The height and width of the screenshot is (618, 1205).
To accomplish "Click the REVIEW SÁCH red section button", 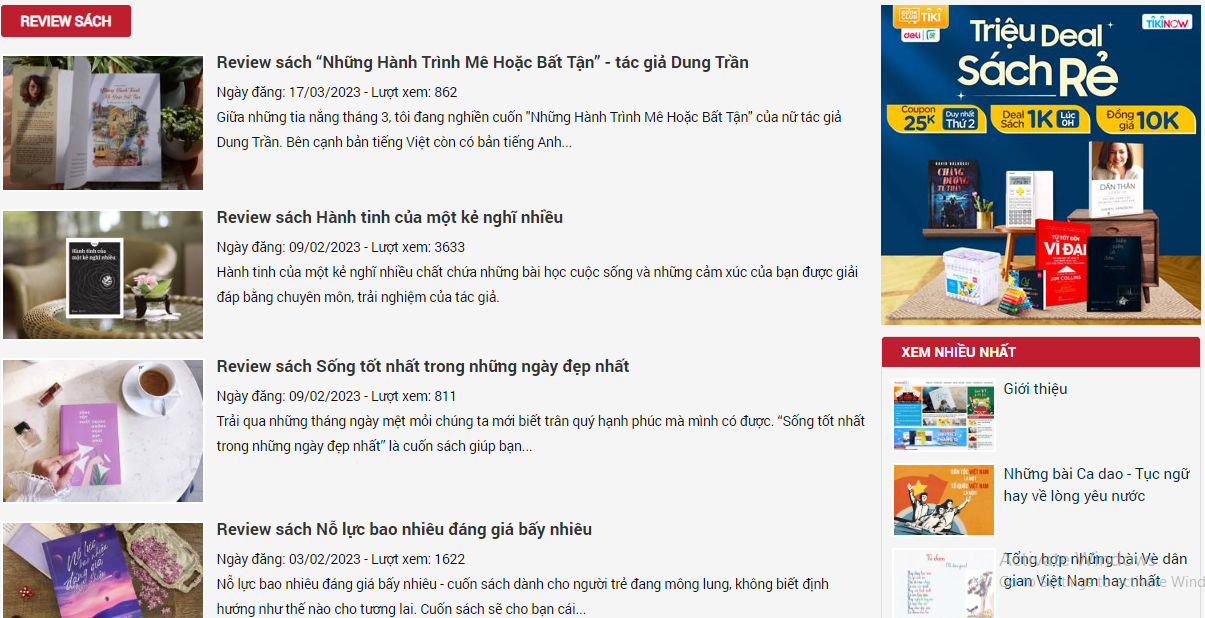I will coord(66,21).
